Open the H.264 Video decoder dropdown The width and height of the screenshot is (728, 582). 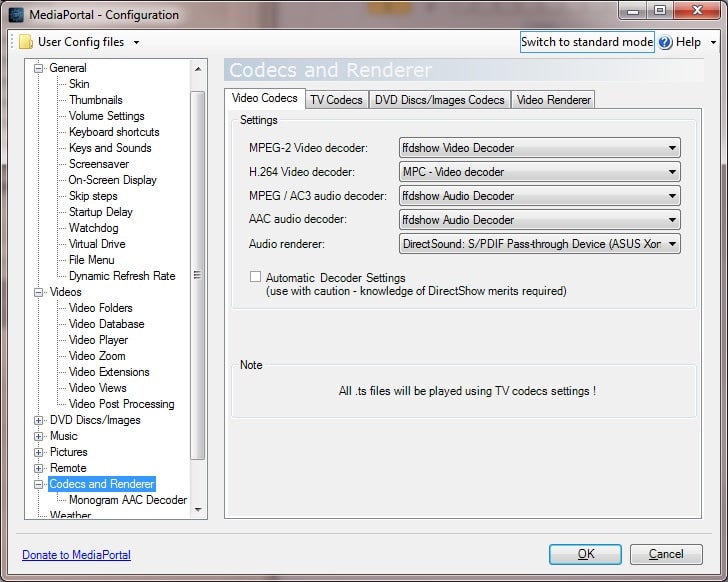point(540,172)
